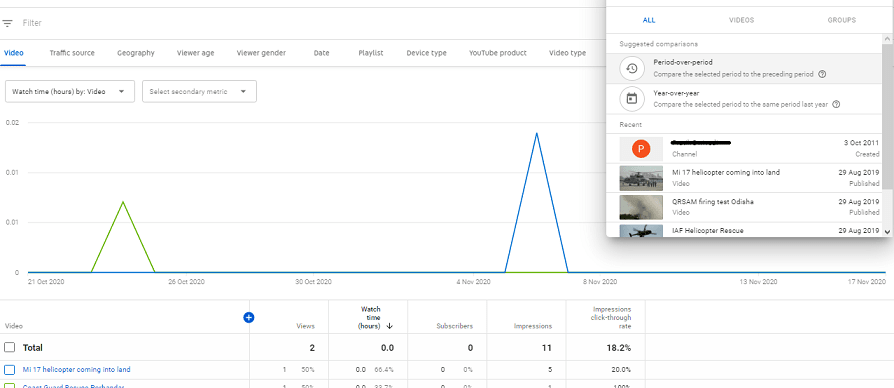Click the orange P channel avatar
This screenshot has width=894, height=388.
pyautogui.click(x=641, y=149)
